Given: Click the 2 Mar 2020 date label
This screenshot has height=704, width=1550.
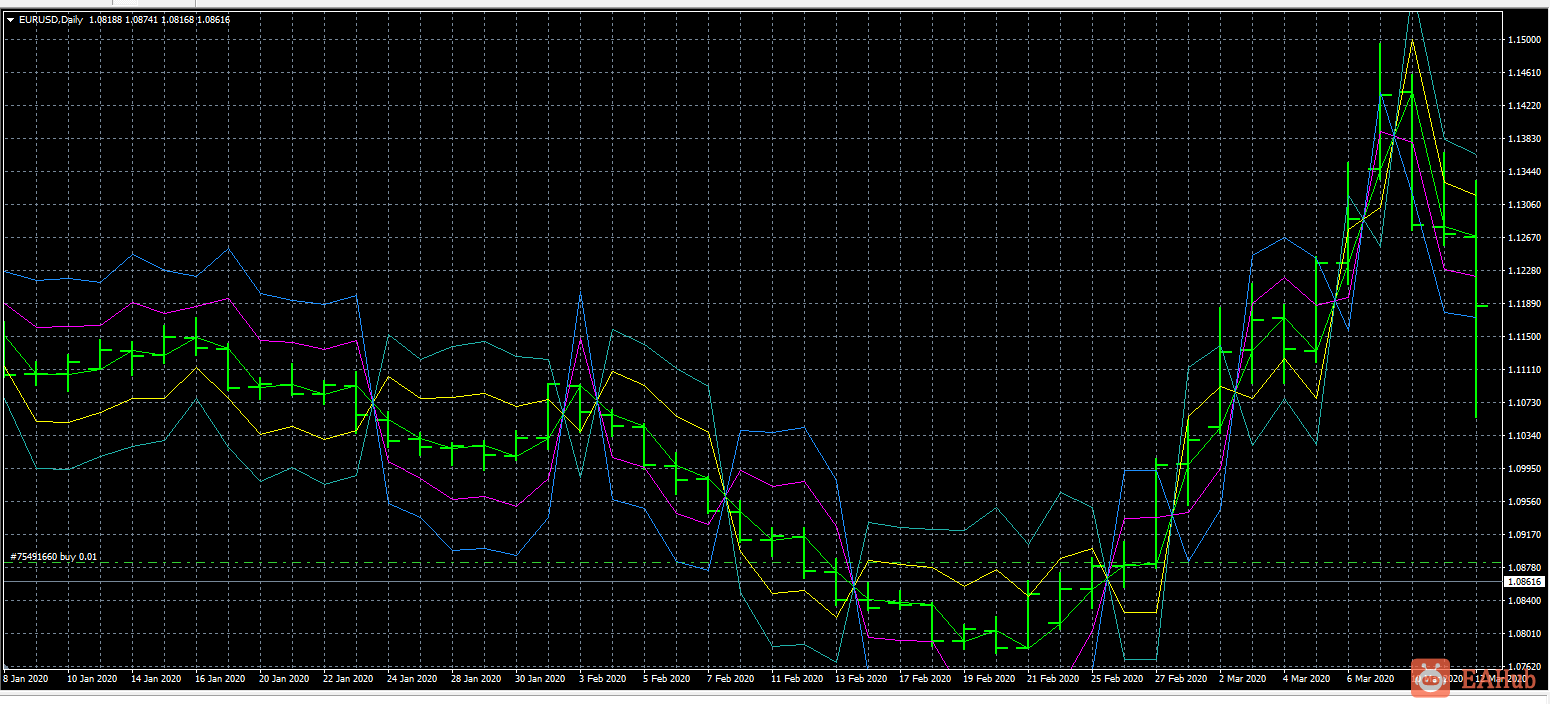Looking at the screenshot, I should [x=1243, y=678].
